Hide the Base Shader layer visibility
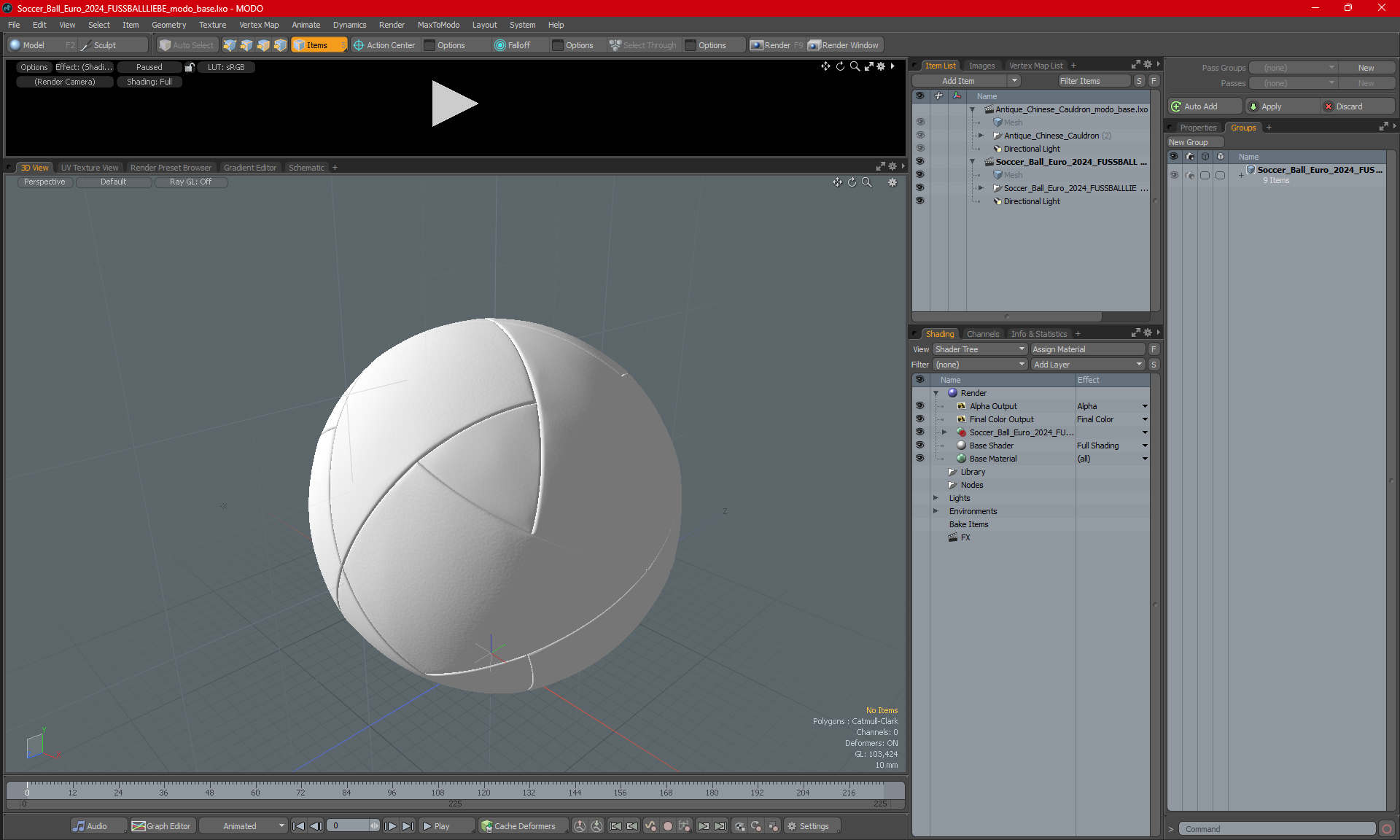Image resolution: width=1400 pixels, height=840 pixels. coord(919,446)
